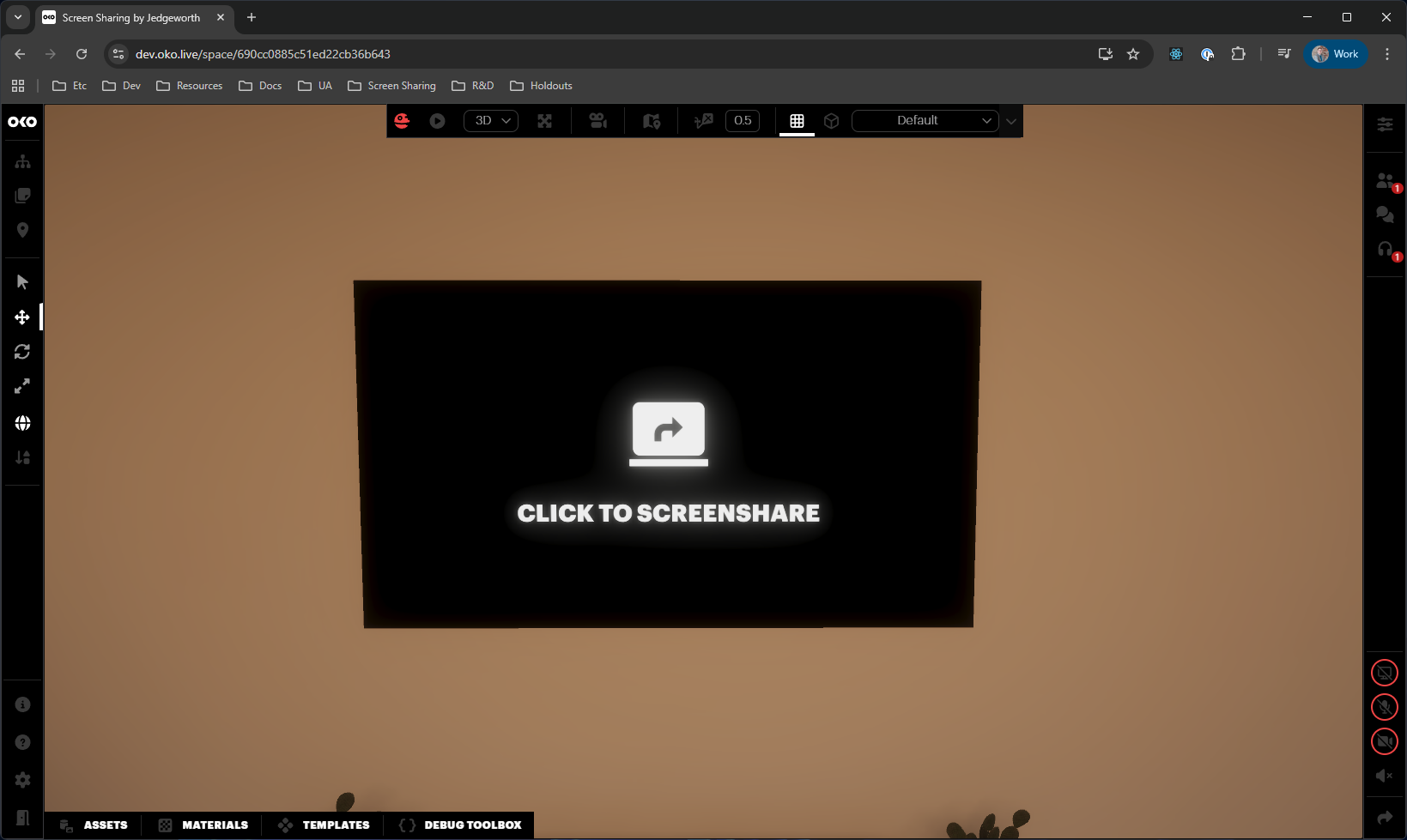Choose the arrow Select tool
This screenshot has height=840, width=1407.
(22, 282)
